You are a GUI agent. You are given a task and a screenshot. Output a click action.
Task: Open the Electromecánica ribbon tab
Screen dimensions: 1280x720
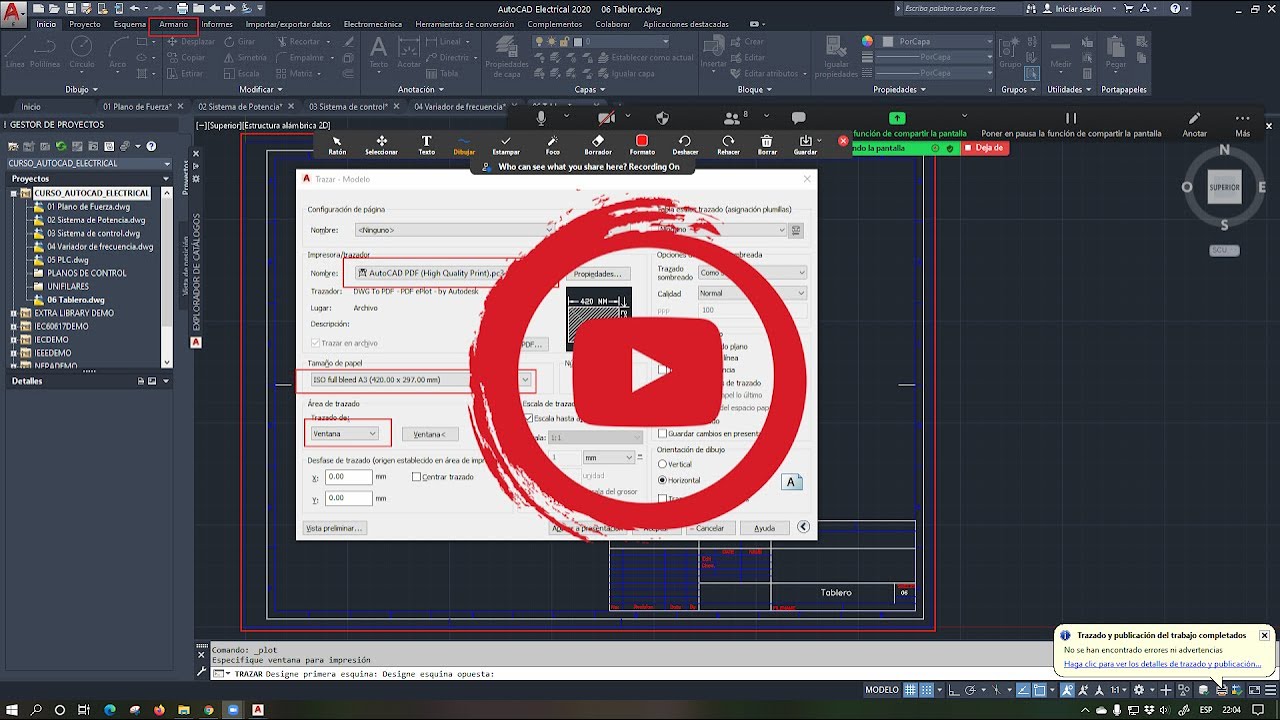[372, 24]
